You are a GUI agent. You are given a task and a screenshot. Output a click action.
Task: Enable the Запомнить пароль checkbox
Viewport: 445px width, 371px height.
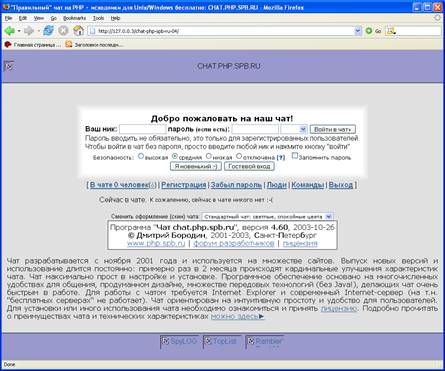pos(295,156)
